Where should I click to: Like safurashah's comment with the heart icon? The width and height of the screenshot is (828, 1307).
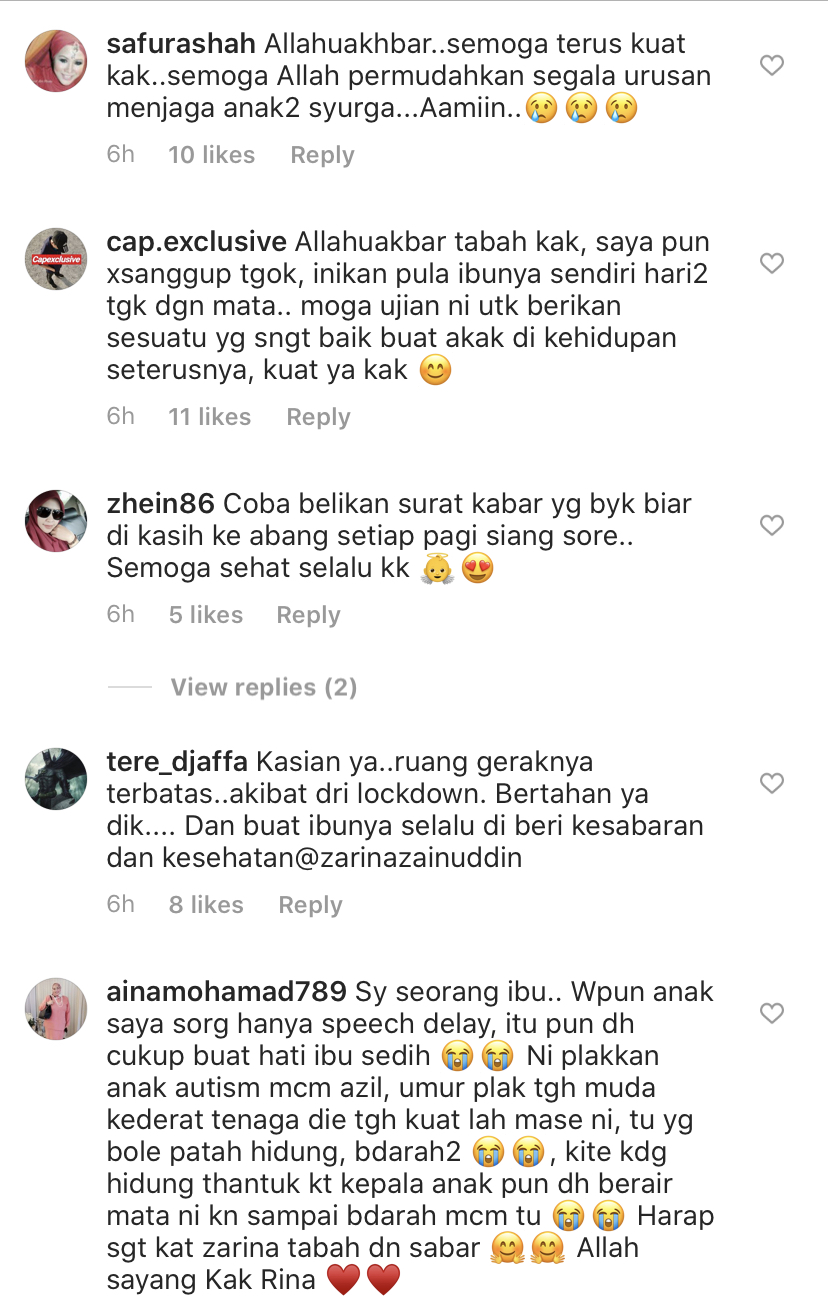[x=771, y=66]
